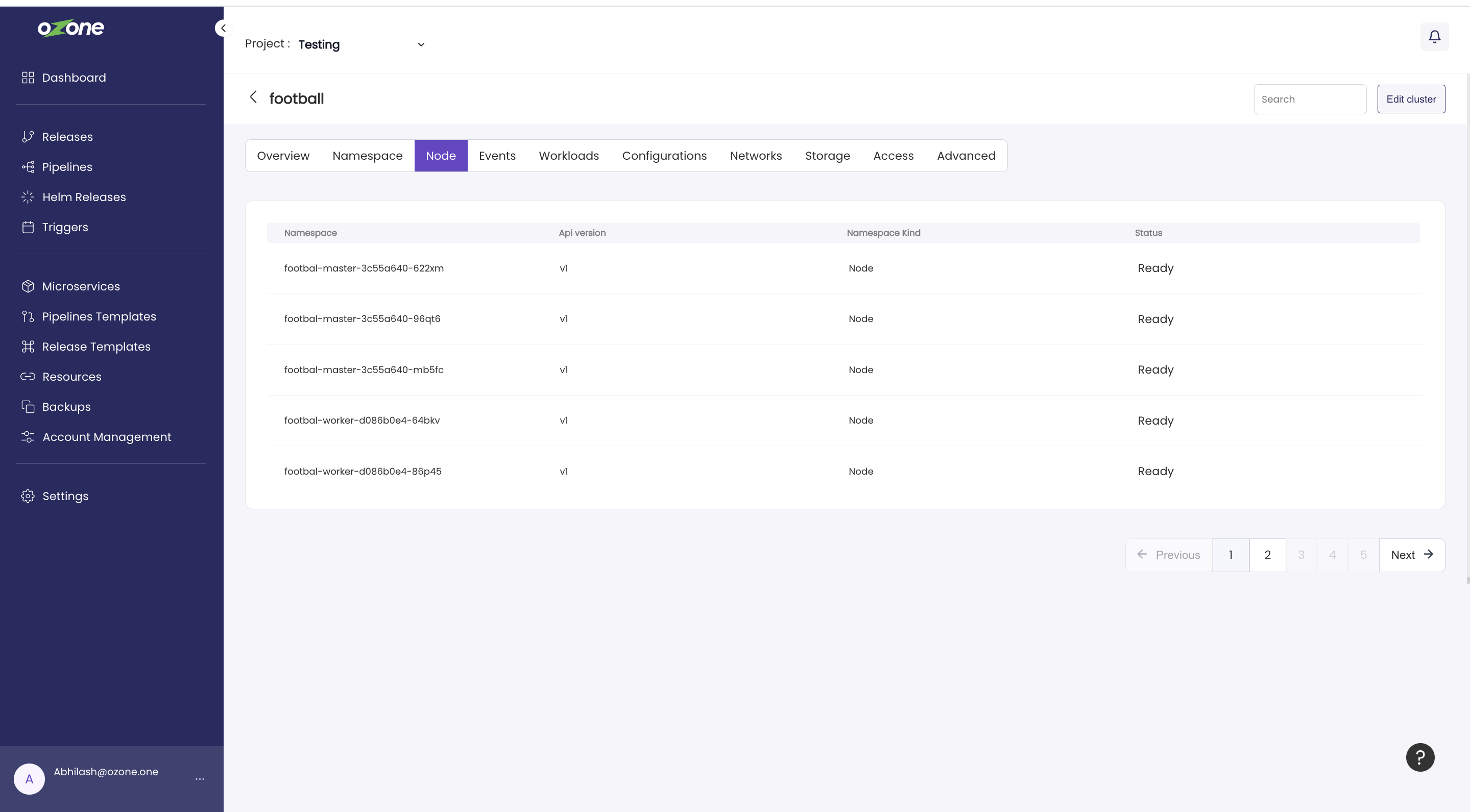This screenshot has width=1470, height=812.
Task: Click the Triggers calendar icon
Action: click(x=28, y=227)
